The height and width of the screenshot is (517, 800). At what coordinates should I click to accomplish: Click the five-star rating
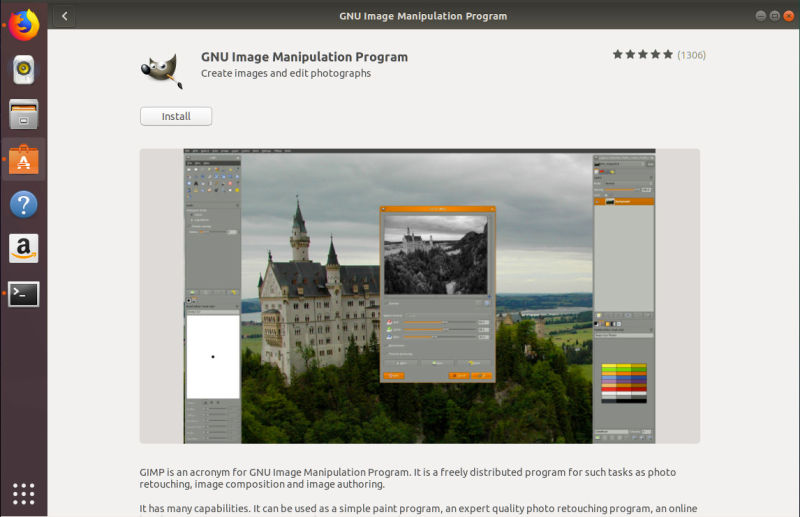643,55
